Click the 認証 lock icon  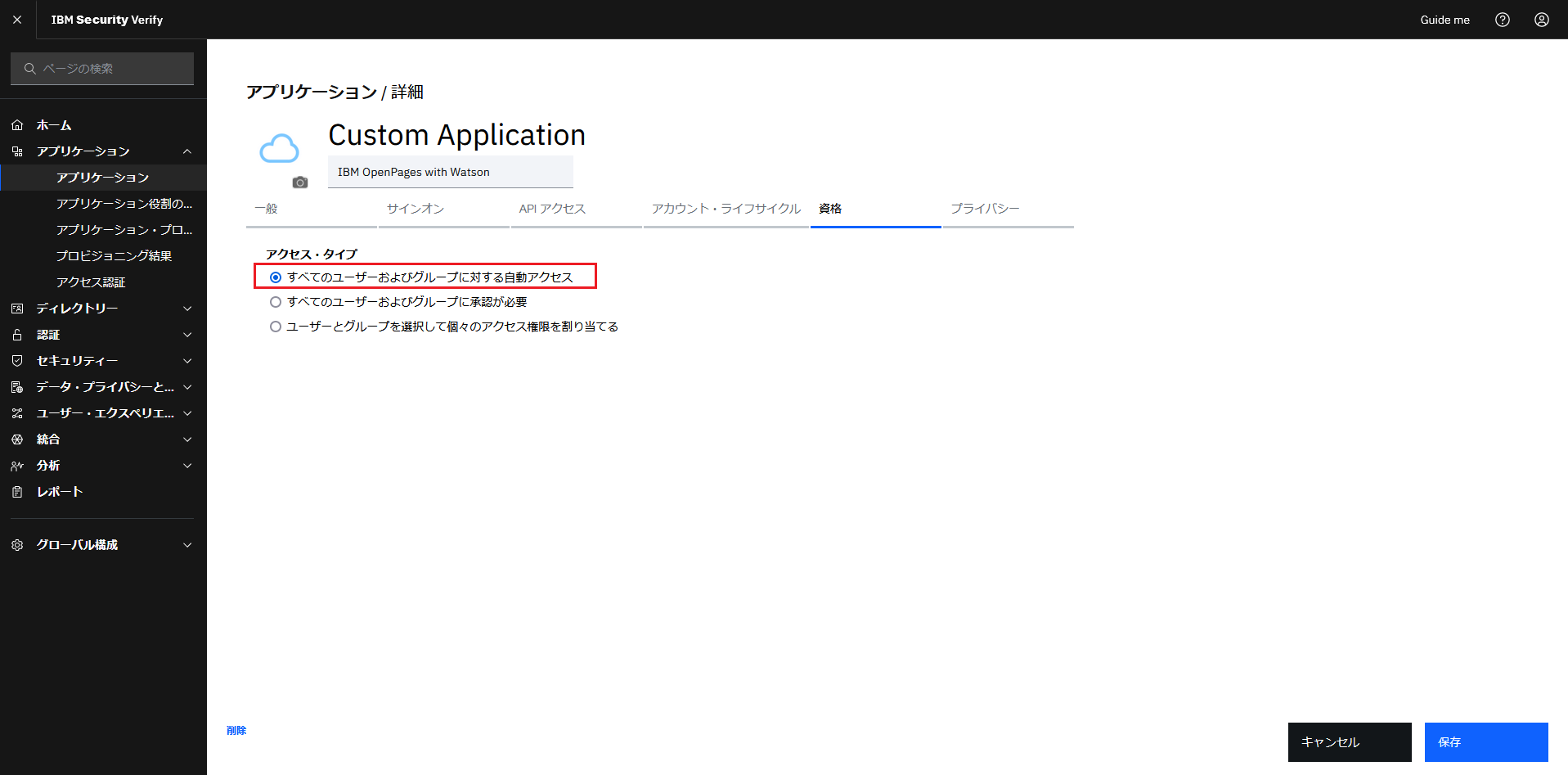tap(17, 335)
